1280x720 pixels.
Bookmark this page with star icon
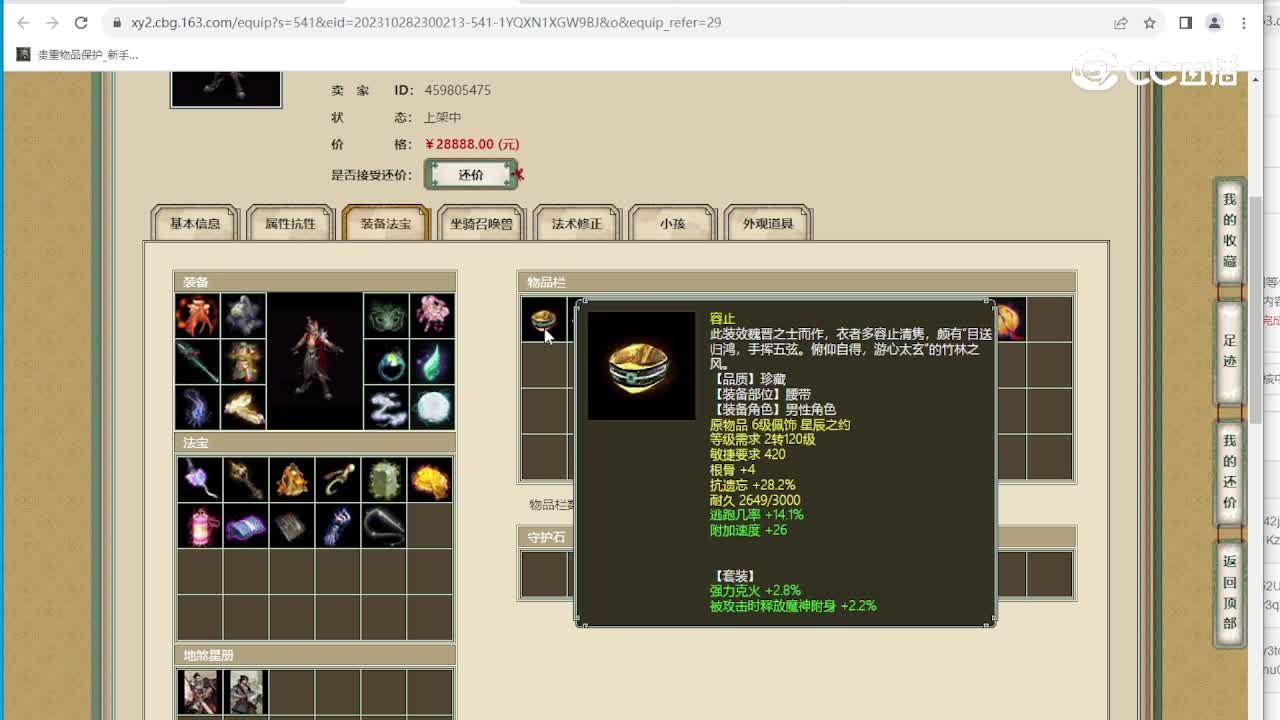1150,22
